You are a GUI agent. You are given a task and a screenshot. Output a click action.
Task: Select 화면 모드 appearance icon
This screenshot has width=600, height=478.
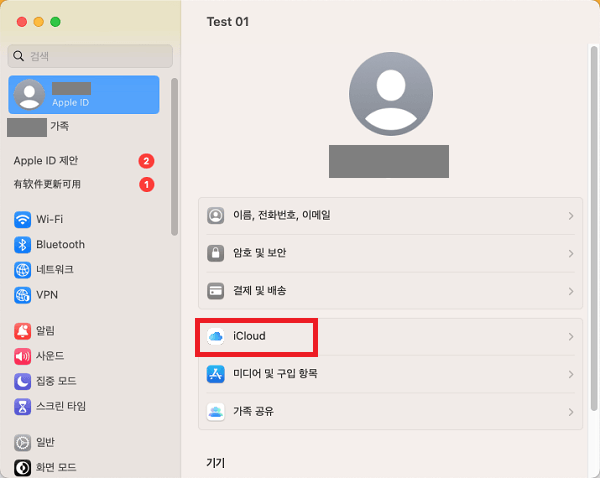(23, 468)
